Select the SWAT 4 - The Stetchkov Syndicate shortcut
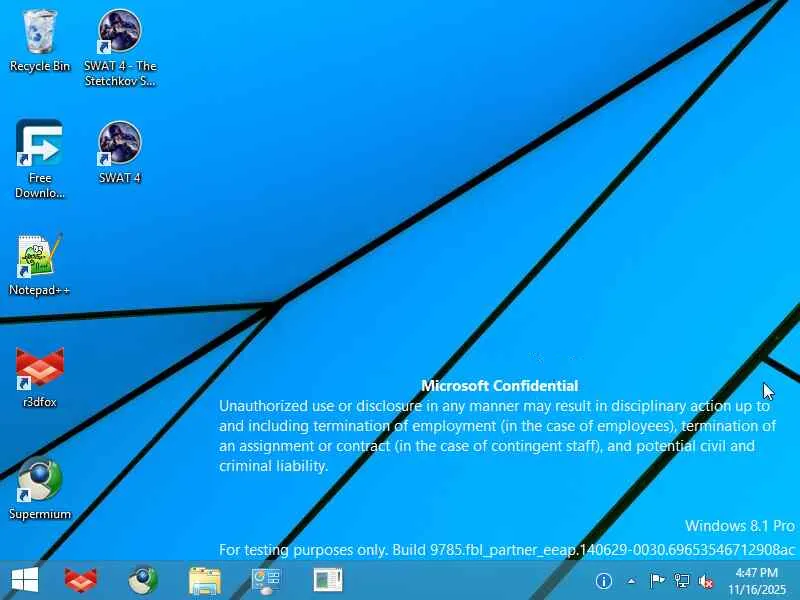This screenshot has width=800, height=600. point(120,48)
